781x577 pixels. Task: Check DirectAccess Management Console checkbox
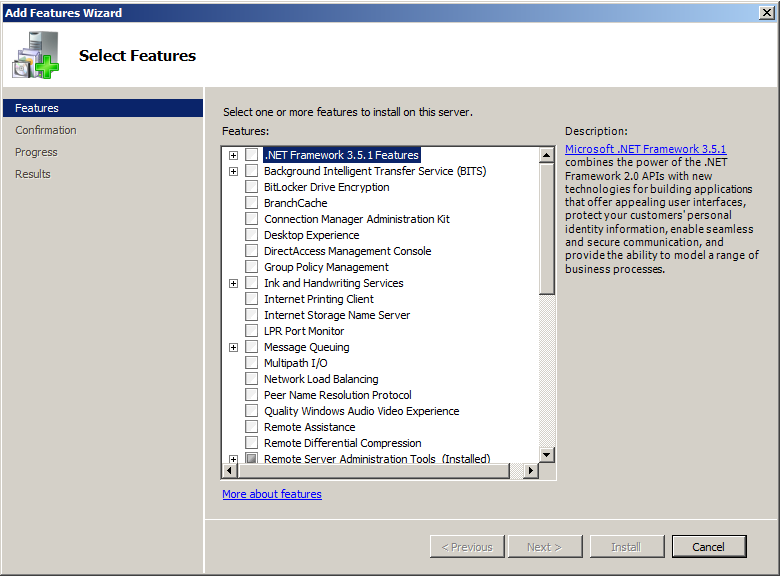(x=252, y=251)
